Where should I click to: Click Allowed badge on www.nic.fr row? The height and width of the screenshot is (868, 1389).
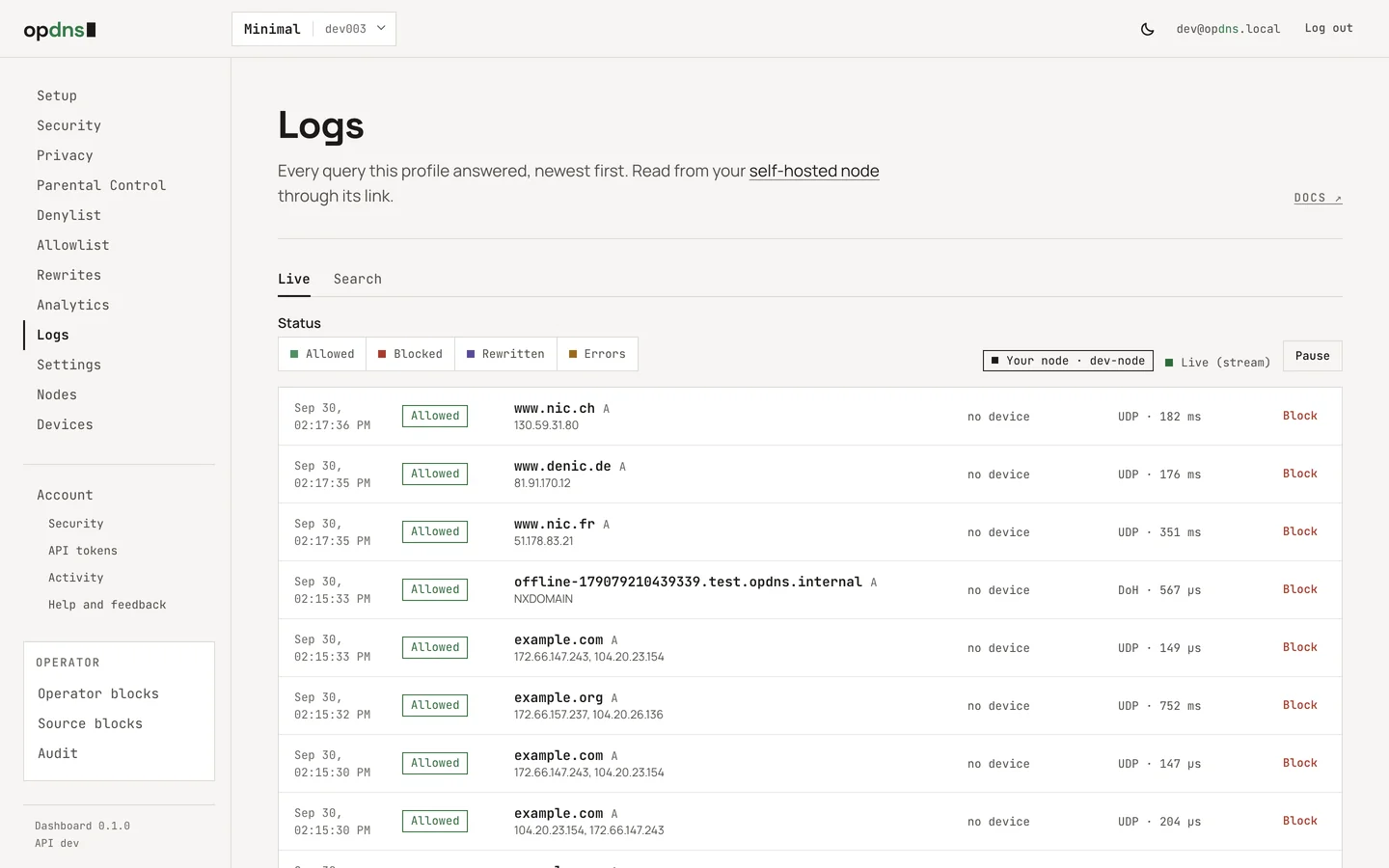[435, 531]
